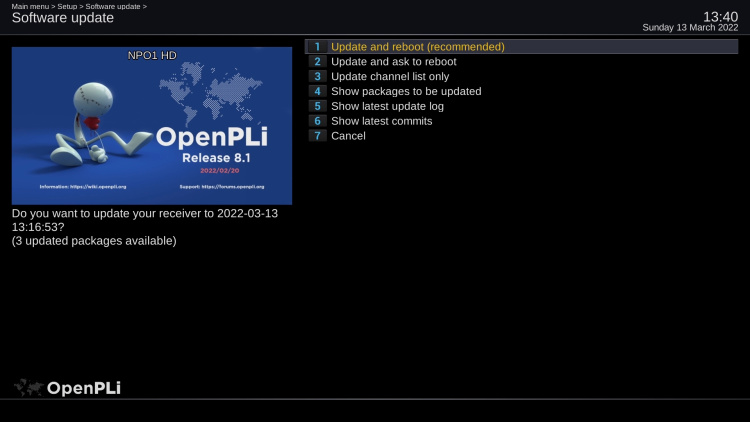
Task: Click number 2 badge beside Update and ask
Action: [317, 61]
